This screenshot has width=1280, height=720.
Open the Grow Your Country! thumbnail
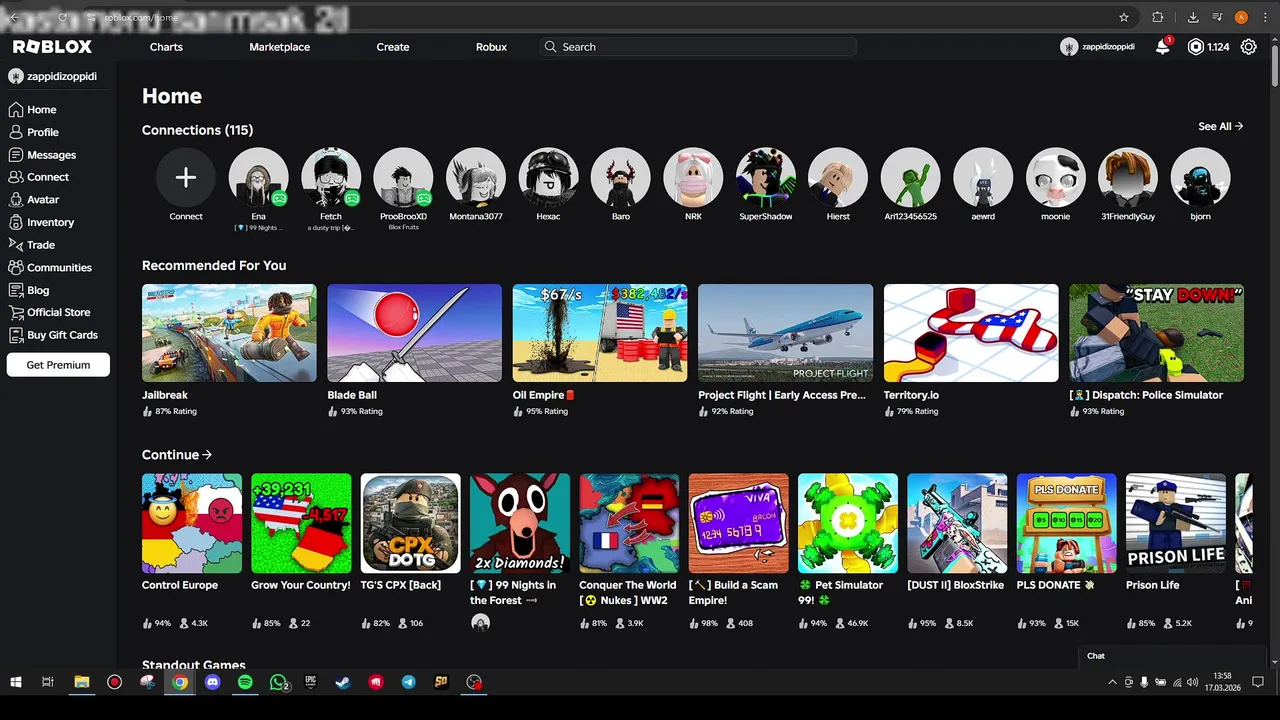[301, 523]
